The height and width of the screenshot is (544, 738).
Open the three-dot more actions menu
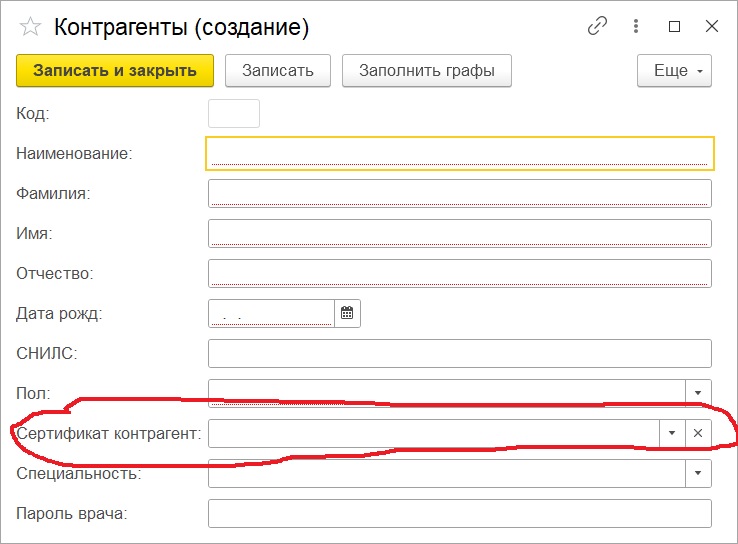click(636, 26)
